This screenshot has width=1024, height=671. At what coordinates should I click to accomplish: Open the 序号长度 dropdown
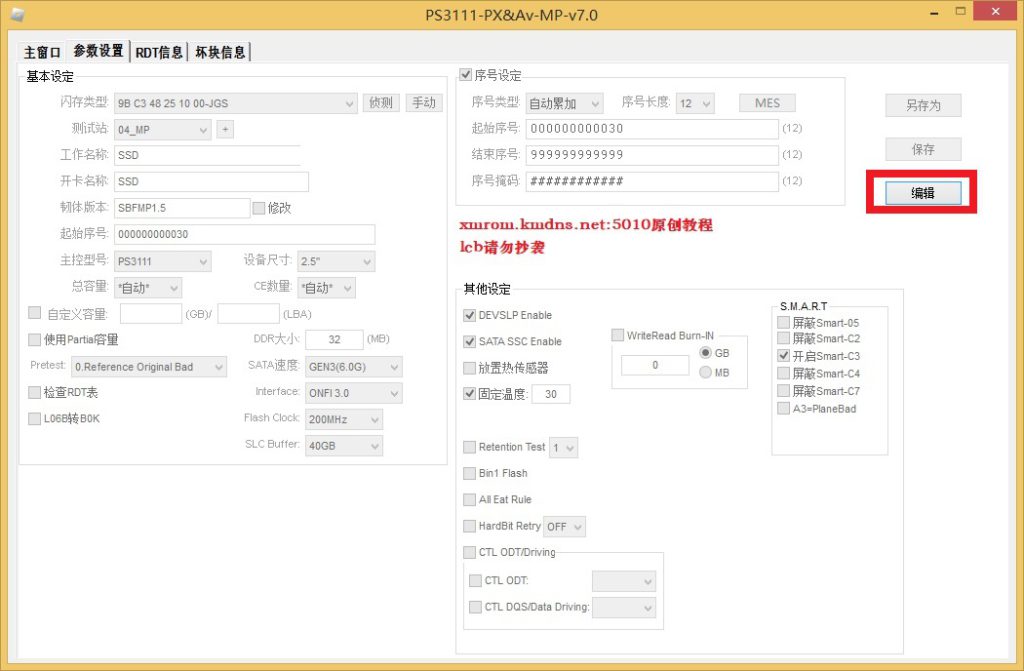[x=695, y=103]
